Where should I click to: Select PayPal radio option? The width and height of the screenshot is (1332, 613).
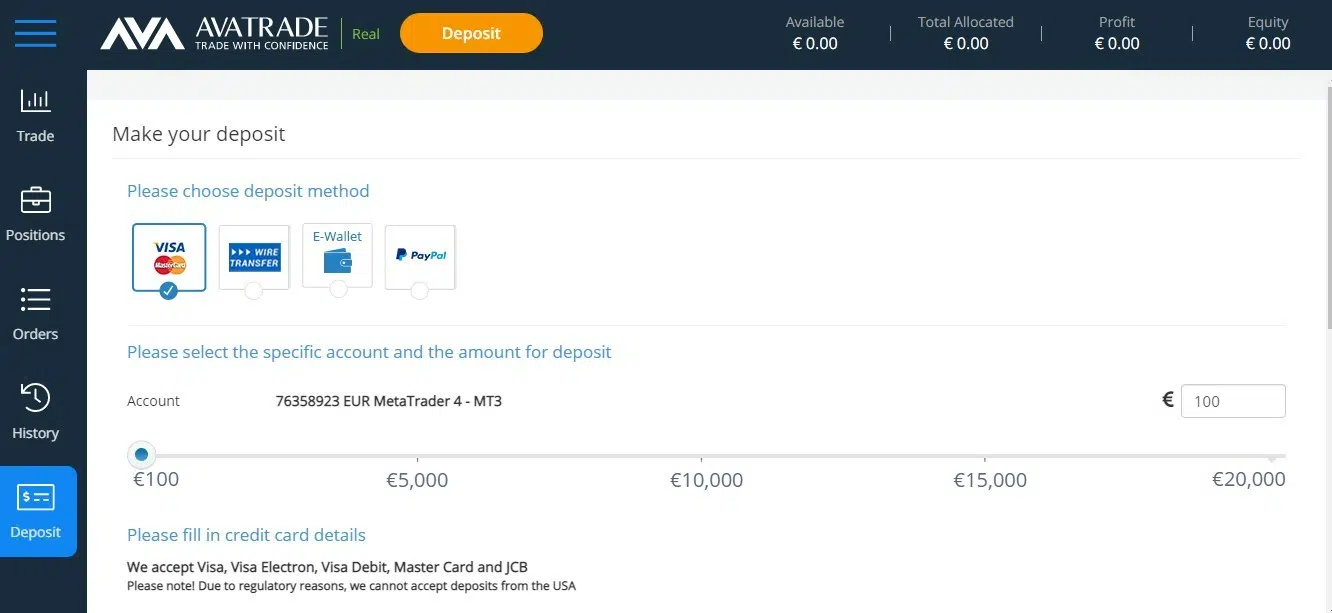(x=420, y=290)
